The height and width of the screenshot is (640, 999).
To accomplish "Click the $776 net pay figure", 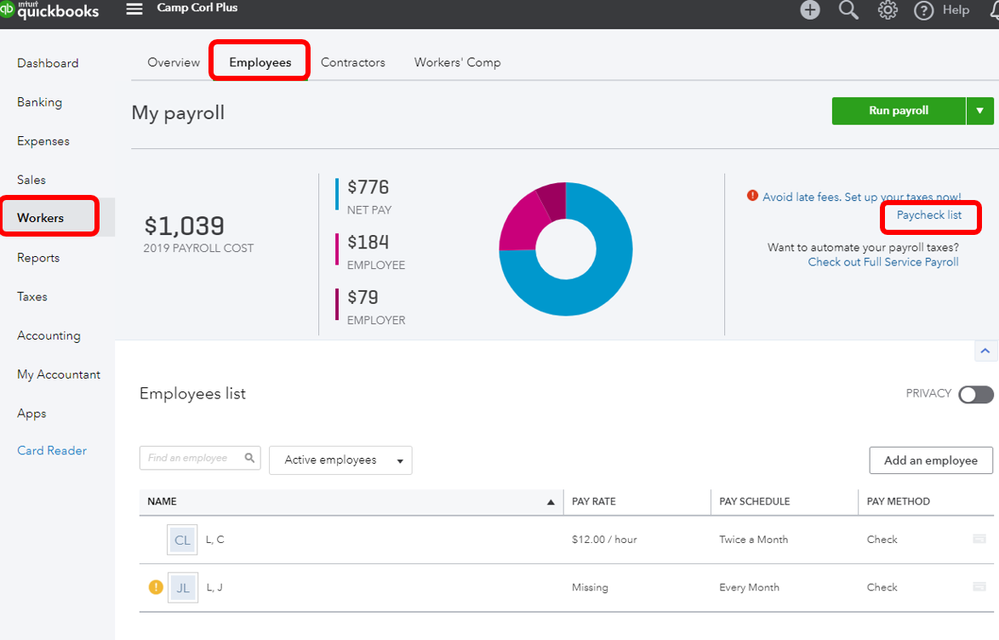I will [x=368, y=187].
